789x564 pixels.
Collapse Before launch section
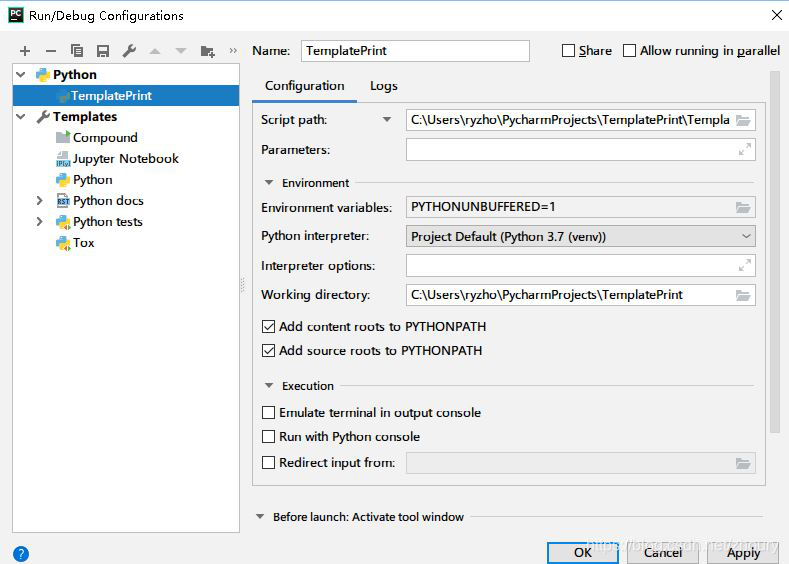pos(260,517)
